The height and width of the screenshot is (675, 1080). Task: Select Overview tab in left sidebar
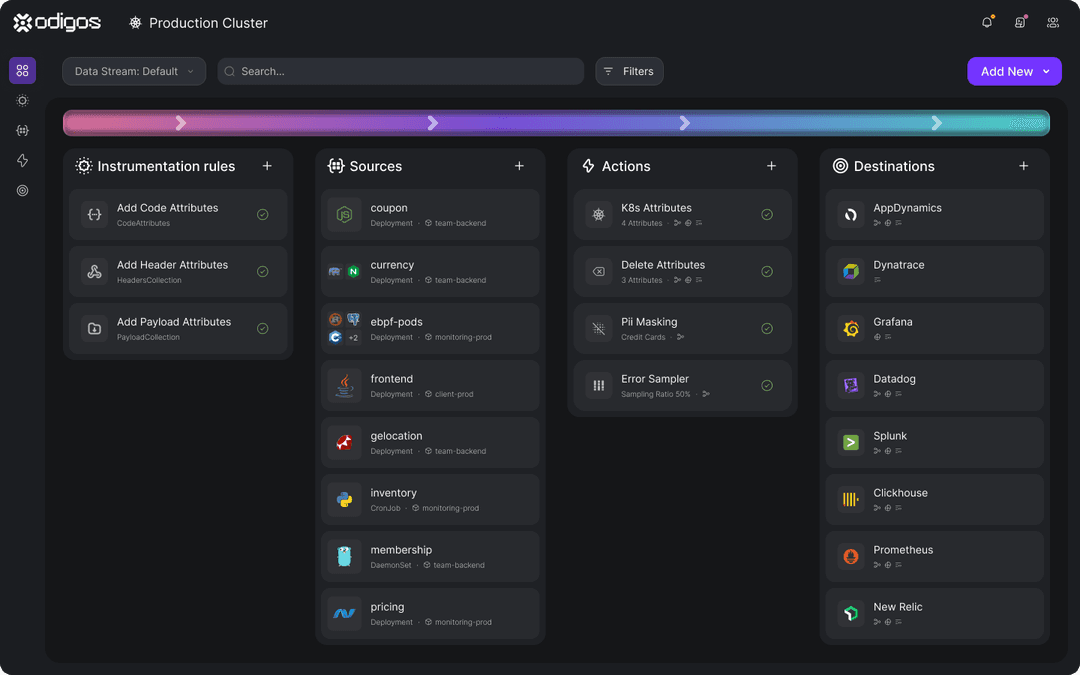[22, 71]
